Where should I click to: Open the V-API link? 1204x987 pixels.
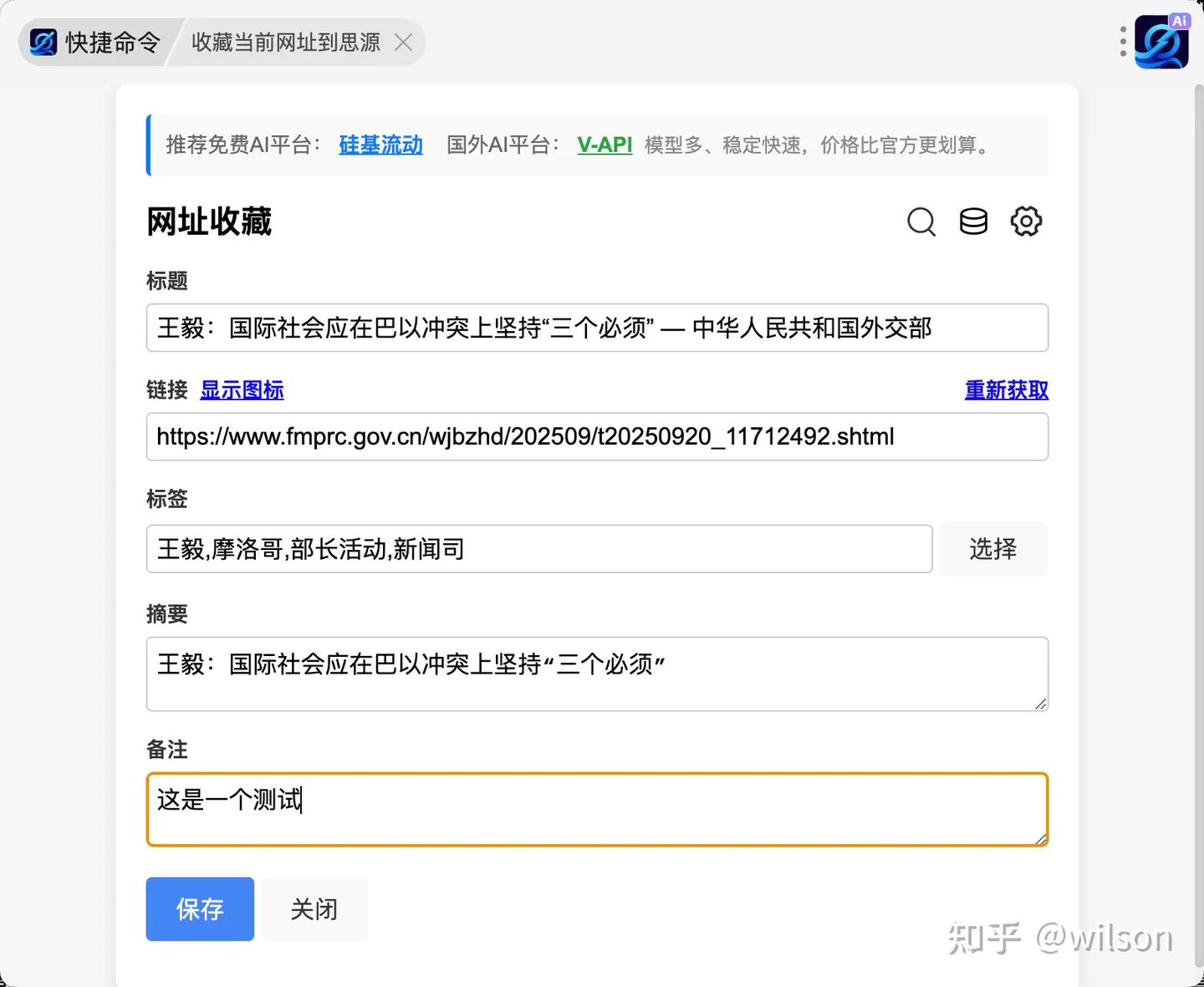pos(605,145)
